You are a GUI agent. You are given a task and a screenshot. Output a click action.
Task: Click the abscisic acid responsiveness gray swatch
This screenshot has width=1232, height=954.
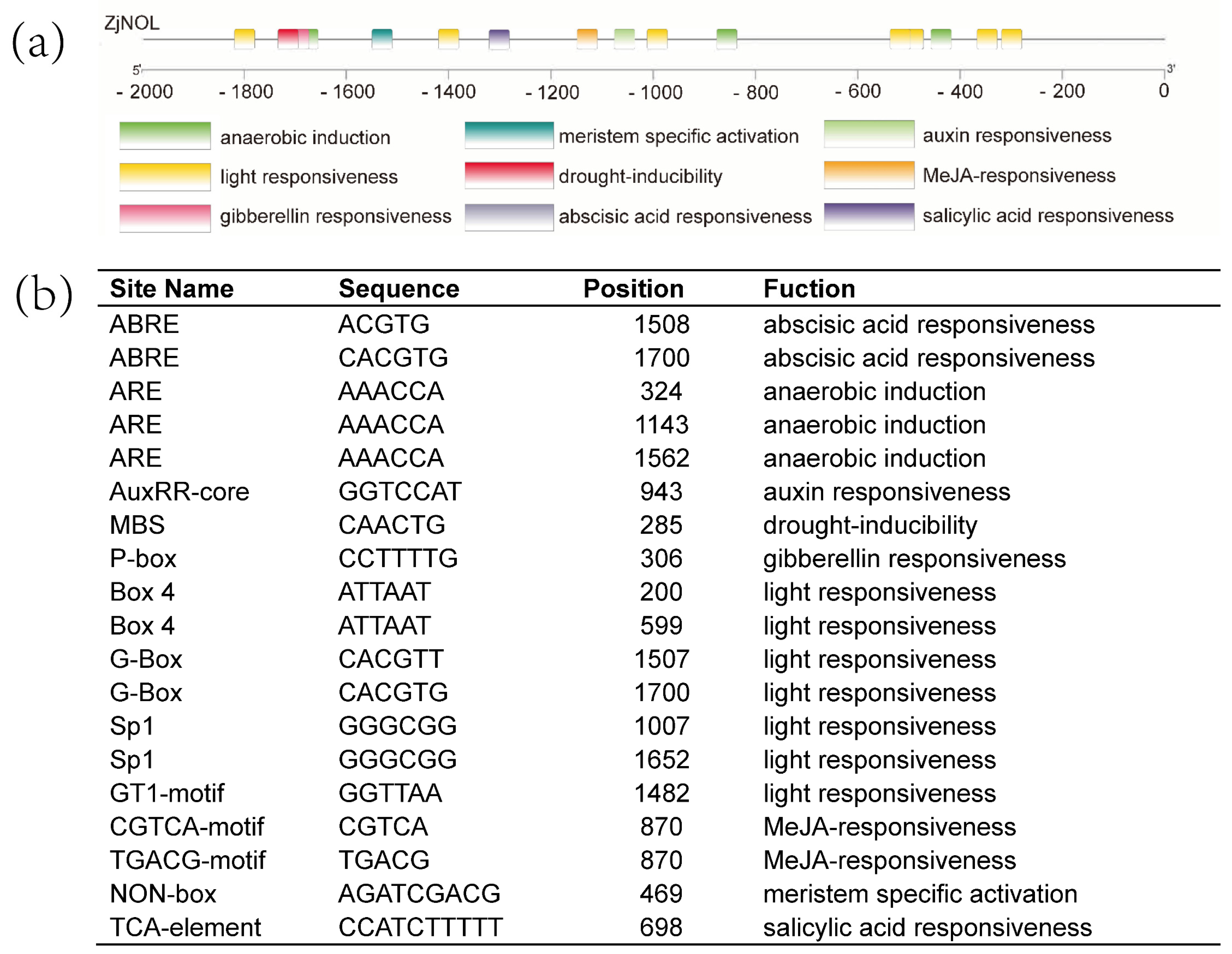[509, 217]
